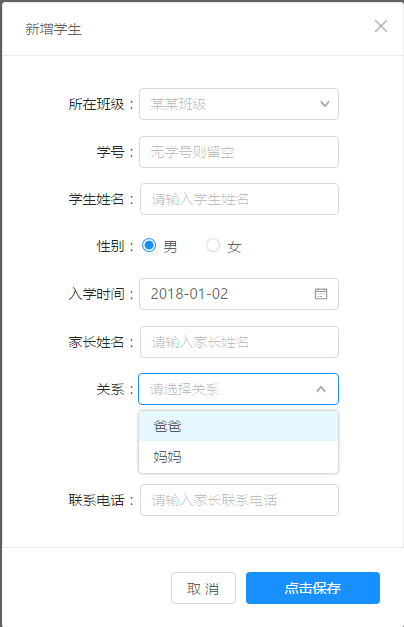Image resolution: width=404 pixels, height=627 pixels.
Task: Open the calendar icon in 入学时间 field
Action: [x=321, y=294]
